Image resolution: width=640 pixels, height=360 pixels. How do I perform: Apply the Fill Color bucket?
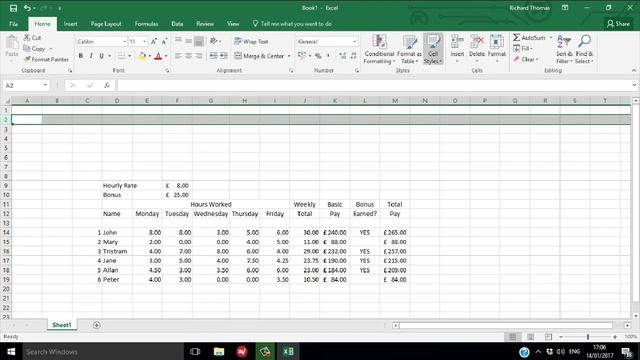click(142, 56)
